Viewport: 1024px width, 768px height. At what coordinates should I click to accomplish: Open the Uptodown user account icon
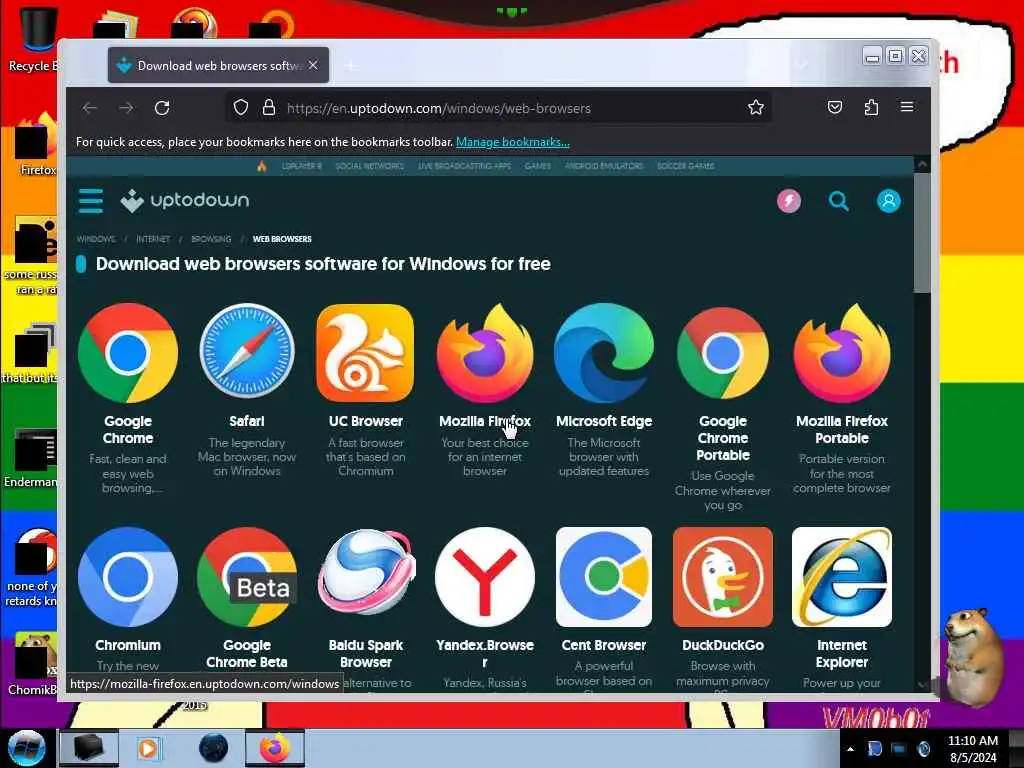click(889, 201)
